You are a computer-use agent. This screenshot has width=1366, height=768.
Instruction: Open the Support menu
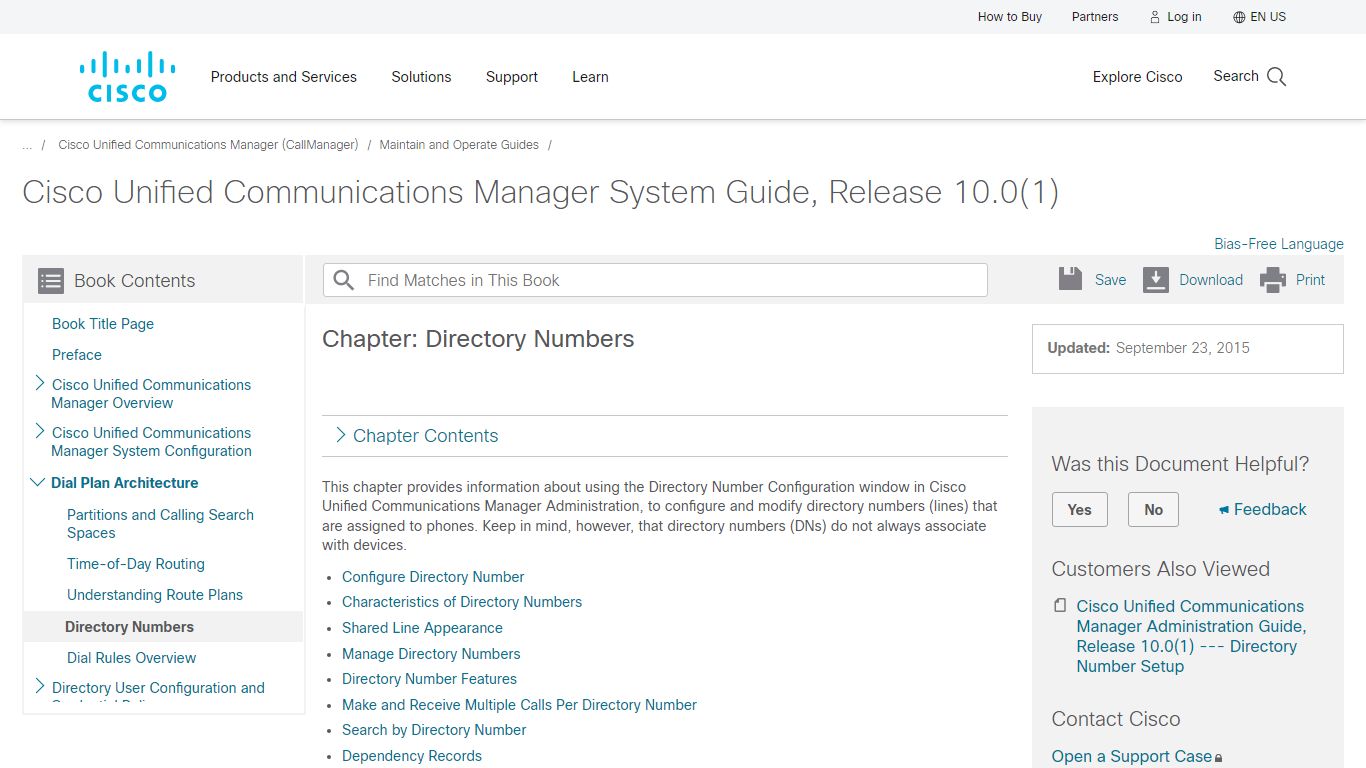tap(512, 77)
